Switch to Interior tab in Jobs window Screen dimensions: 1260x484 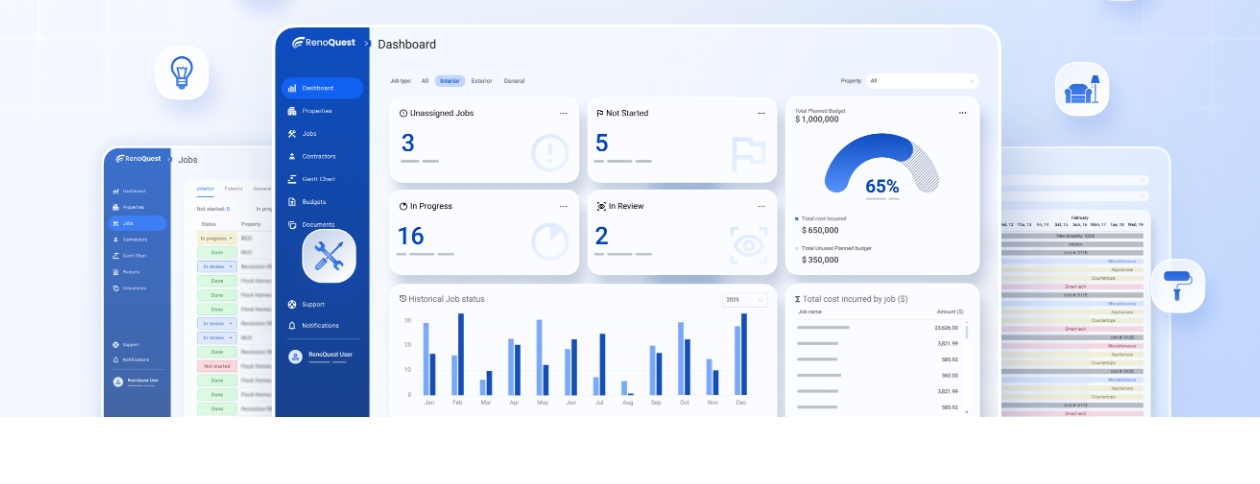point(205,188)
